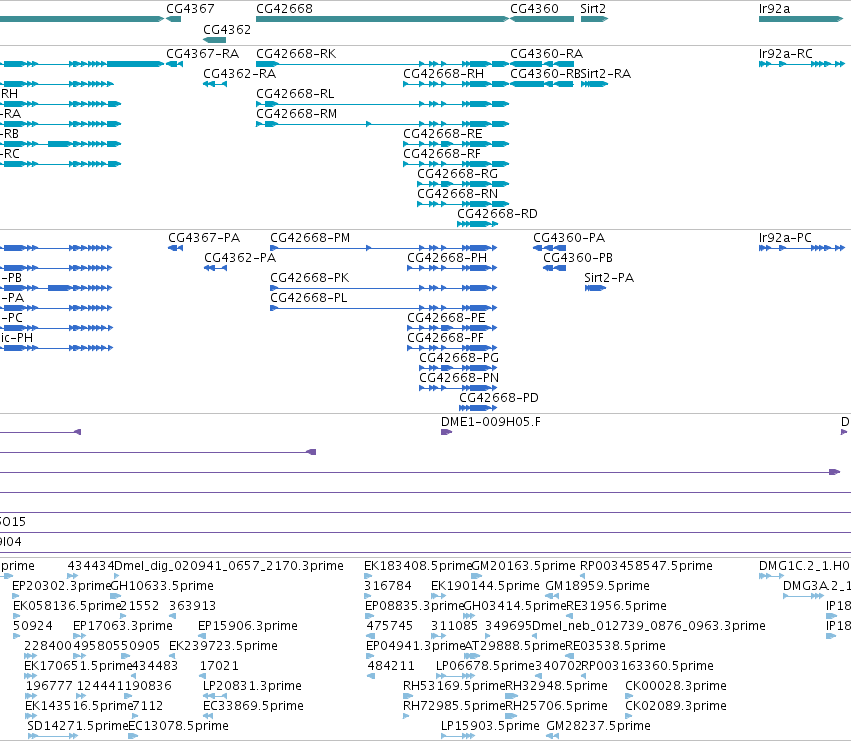Click EST RH32948.5prime
This screenshot has height=741, width=851.
(x=511, y=696)
